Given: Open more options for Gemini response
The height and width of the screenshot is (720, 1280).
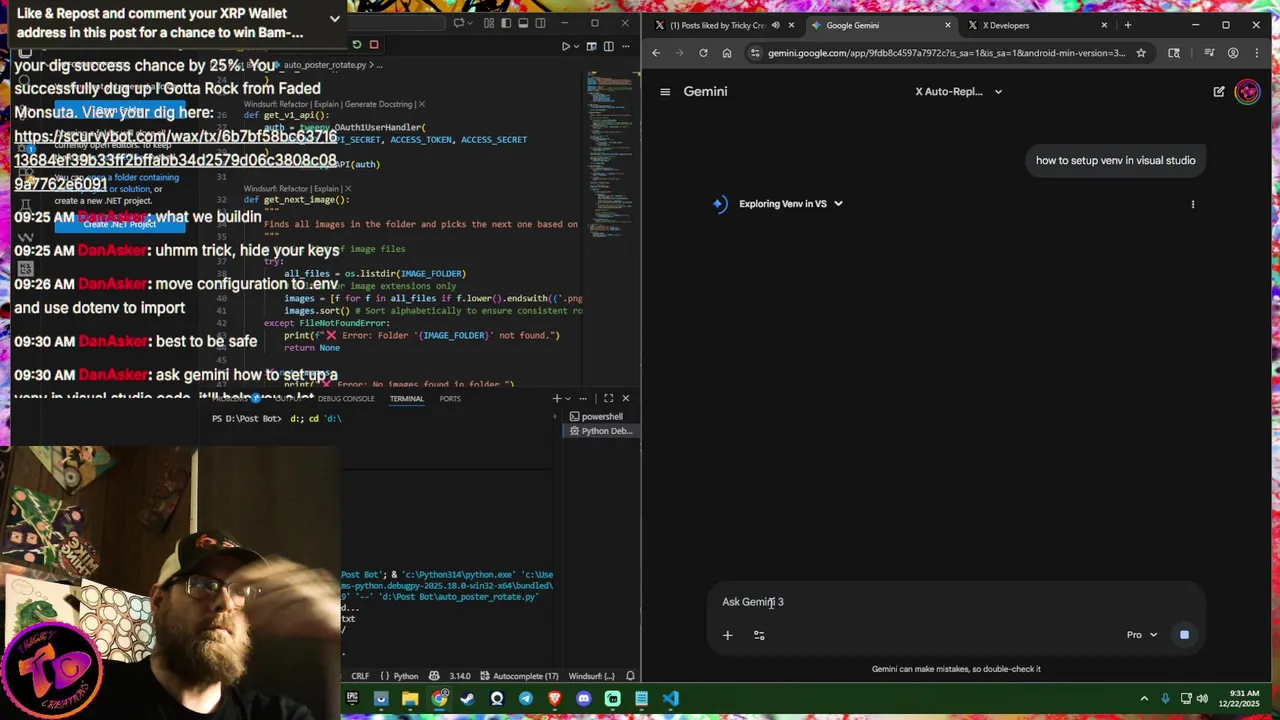Looking at the screenshot, I should pyautogui.click(x=1192, y=204).
